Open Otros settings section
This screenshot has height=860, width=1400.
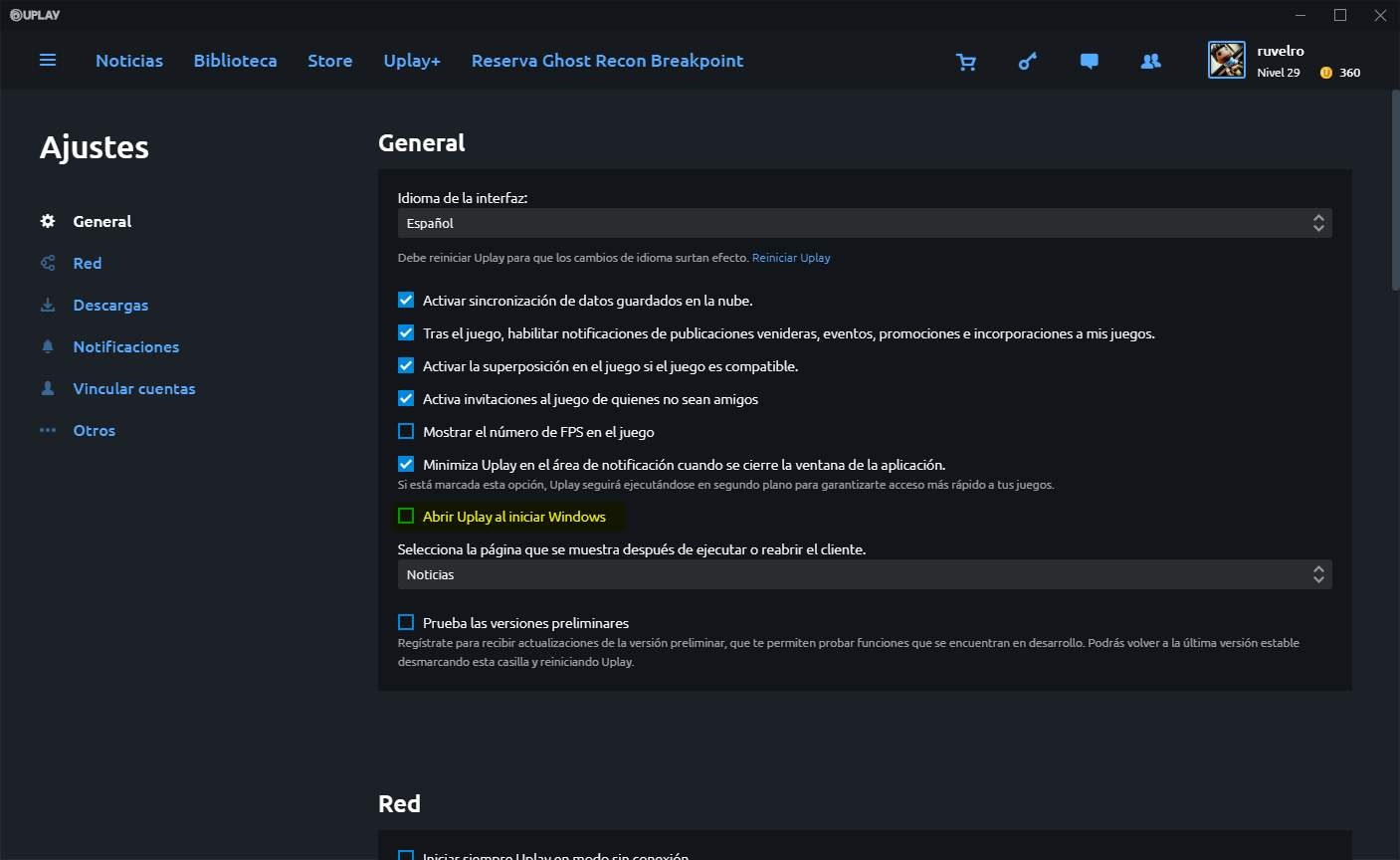point(95,430)
